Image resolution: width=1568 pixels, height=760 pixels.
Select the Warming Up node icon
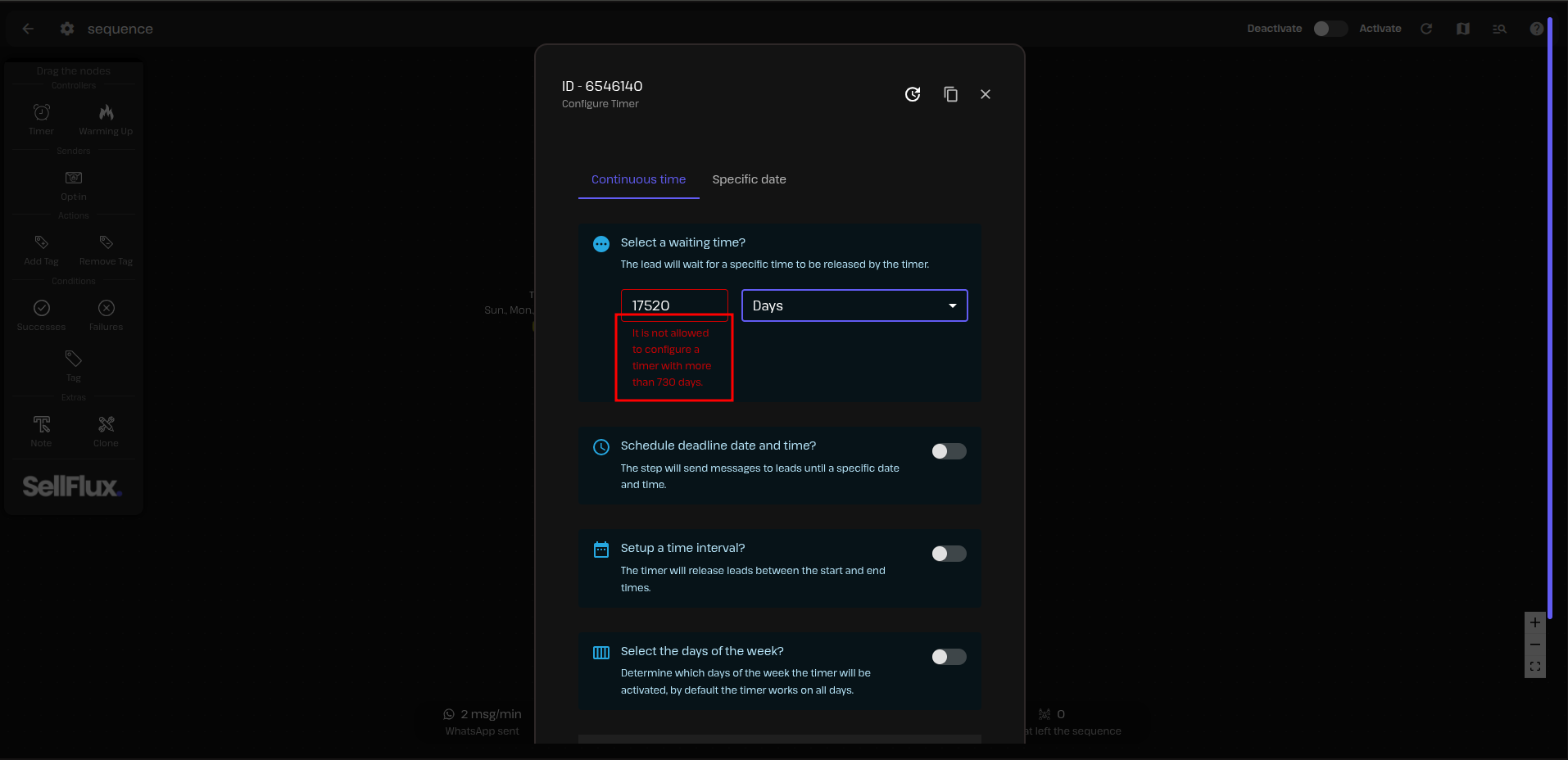[x=106, y=112]
